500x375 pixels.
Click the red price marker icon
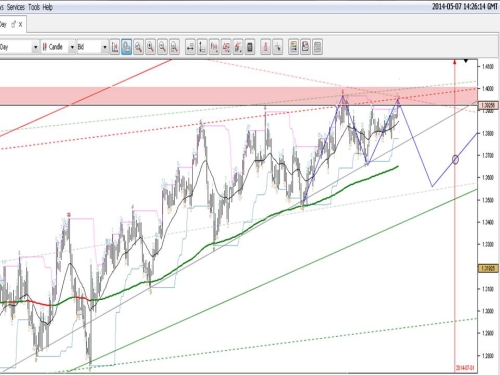pyautogui.click(x=265, y=47)
